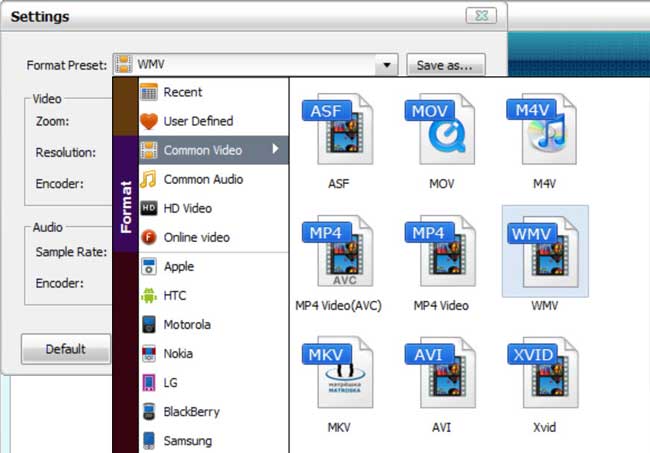This screenshot has height=453, width=650.
Task: Click the Recent calendar icon
Action: [x=149, y=92]
